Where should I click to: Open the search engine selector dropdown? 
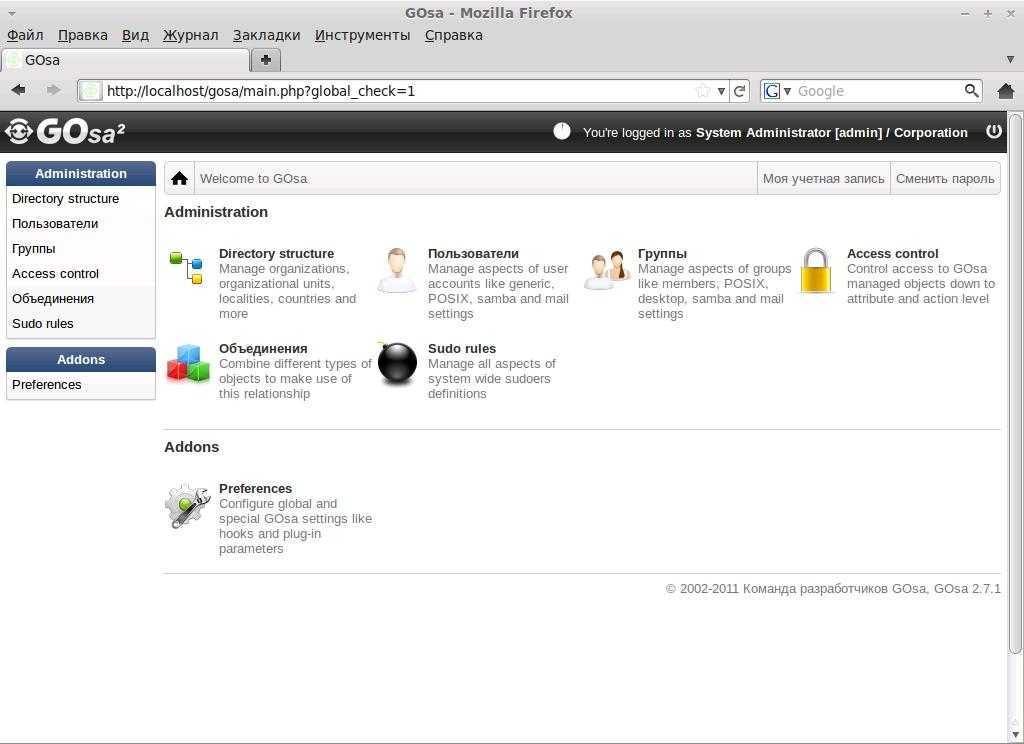tap(777, 91)
